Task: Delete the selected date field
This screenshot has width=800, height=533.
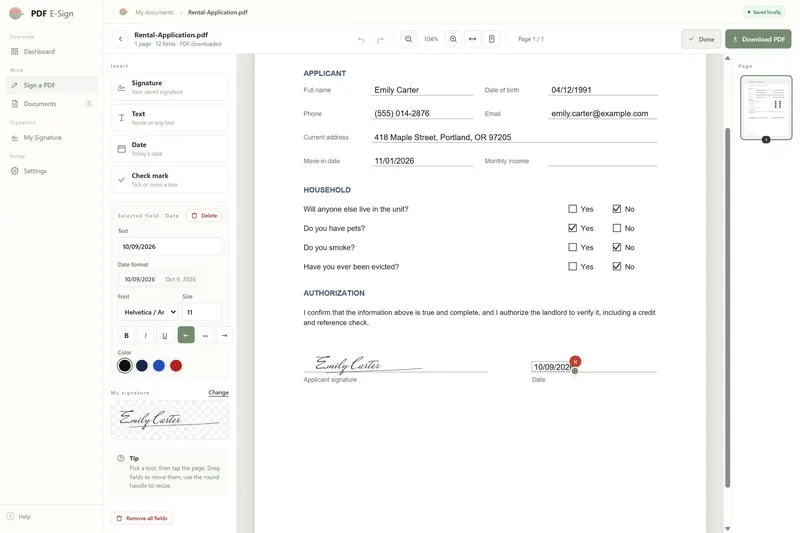Action: point(204,216)
